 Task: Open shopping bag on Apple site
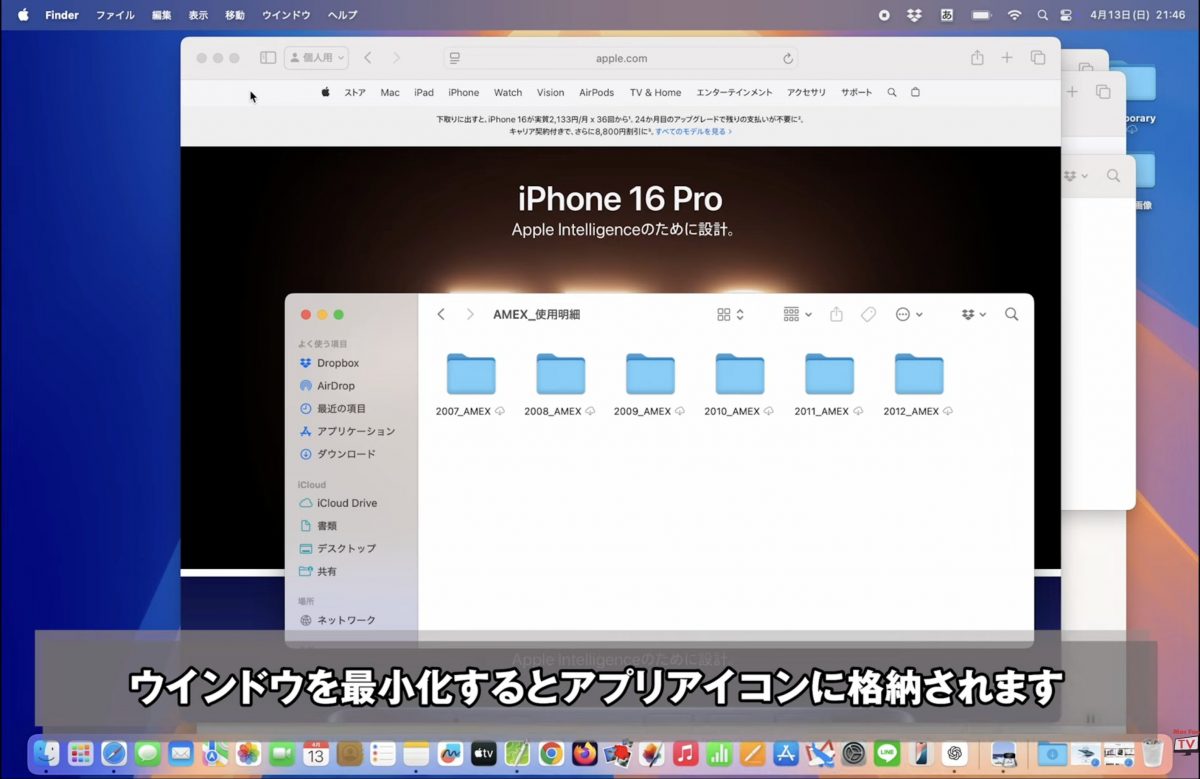pos(915,92)
